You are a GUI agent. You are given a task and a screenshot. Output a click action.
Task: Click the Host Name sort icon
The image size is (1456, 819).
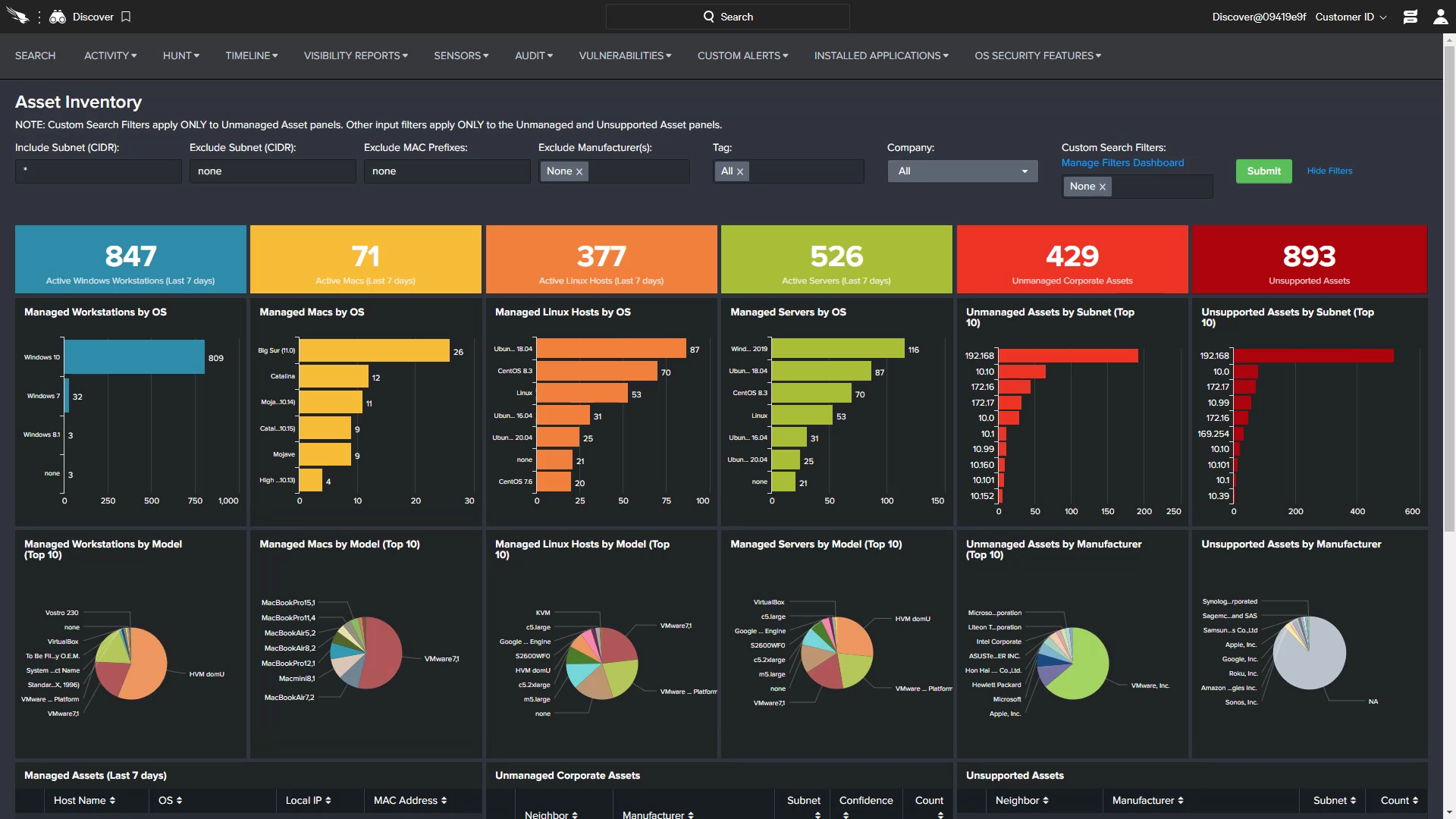111,800
